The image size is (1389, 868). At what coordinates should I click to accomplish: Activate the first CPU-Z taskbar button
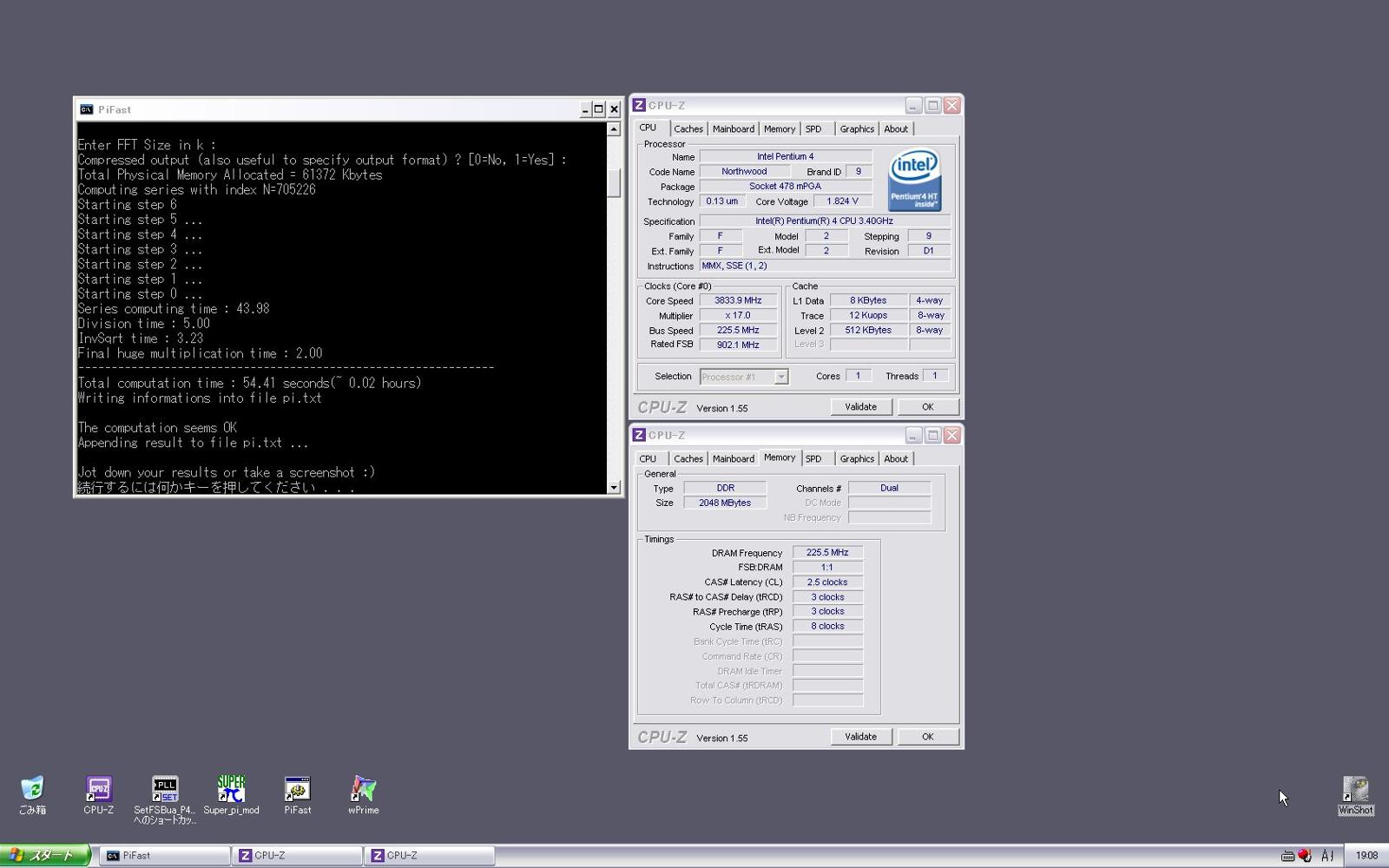click(x=297, y=855)
